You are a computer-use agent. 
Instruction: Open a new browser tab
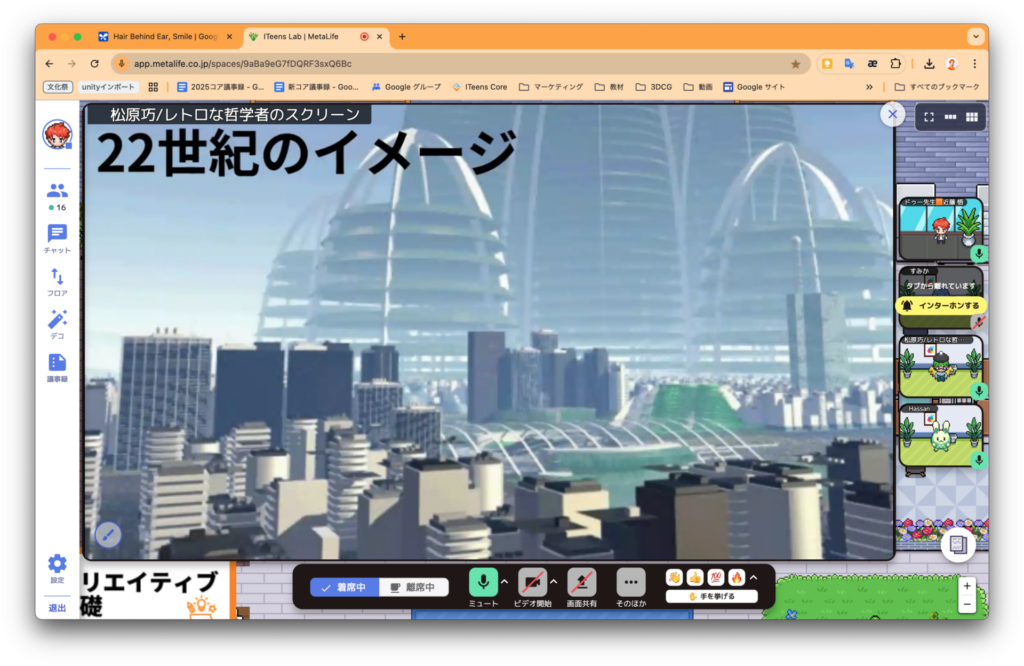(x=402, y=37)
